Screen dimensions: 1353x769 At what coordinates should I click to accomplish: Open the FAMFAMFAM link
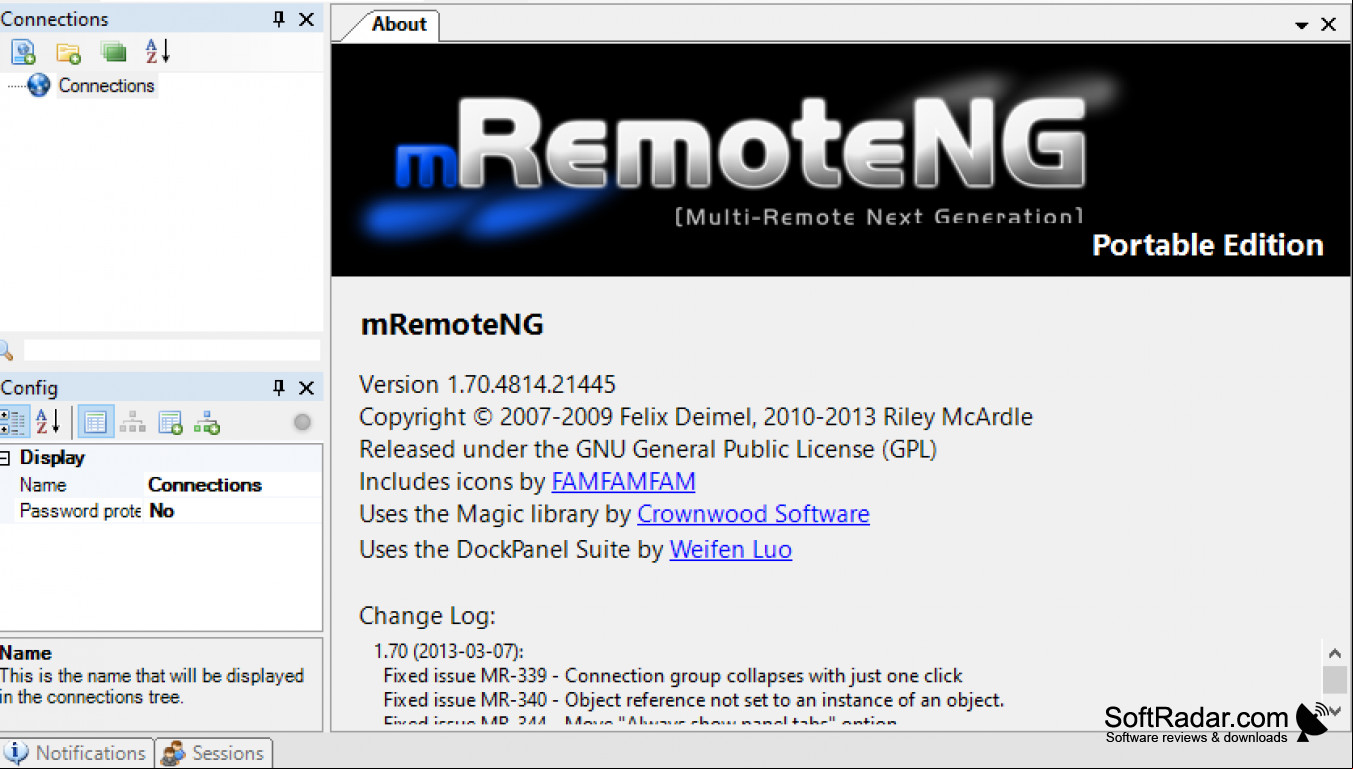point(623,481)
